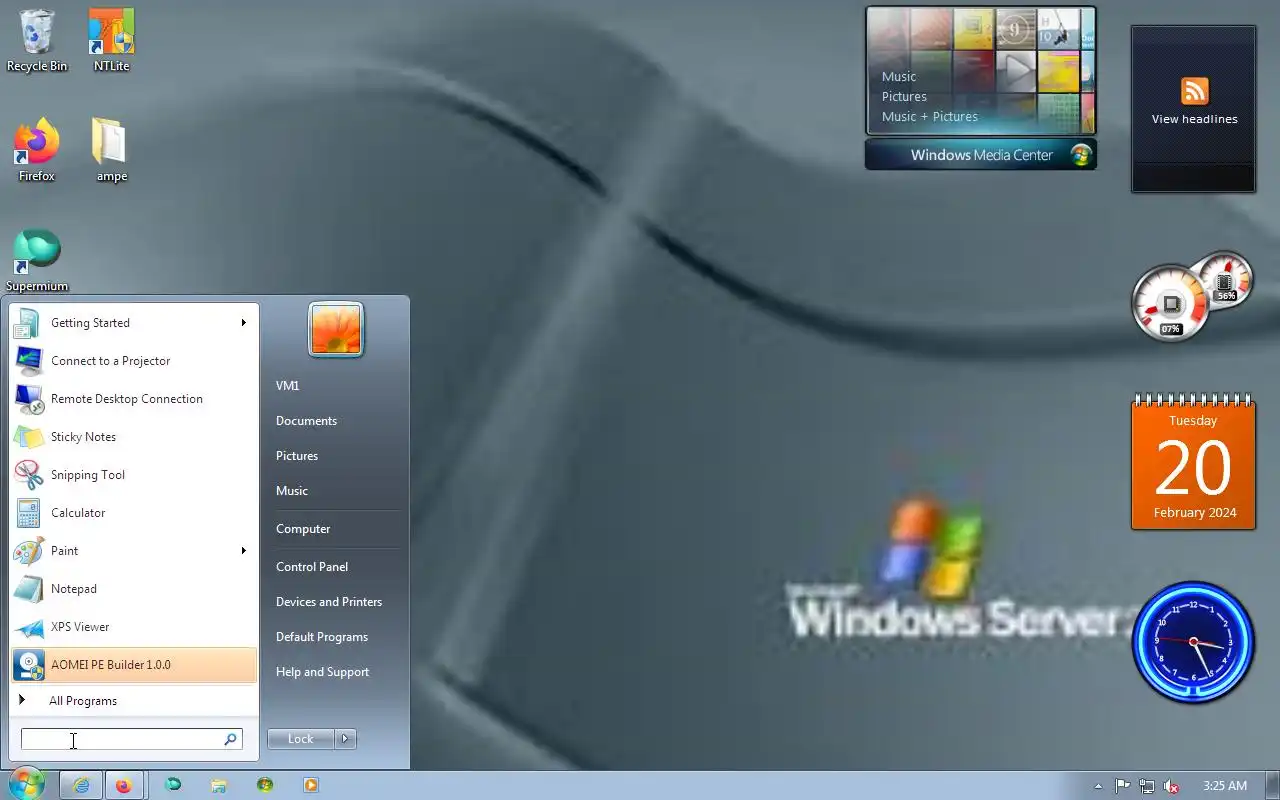Open Windows Media Center taskbar icon

265,786
